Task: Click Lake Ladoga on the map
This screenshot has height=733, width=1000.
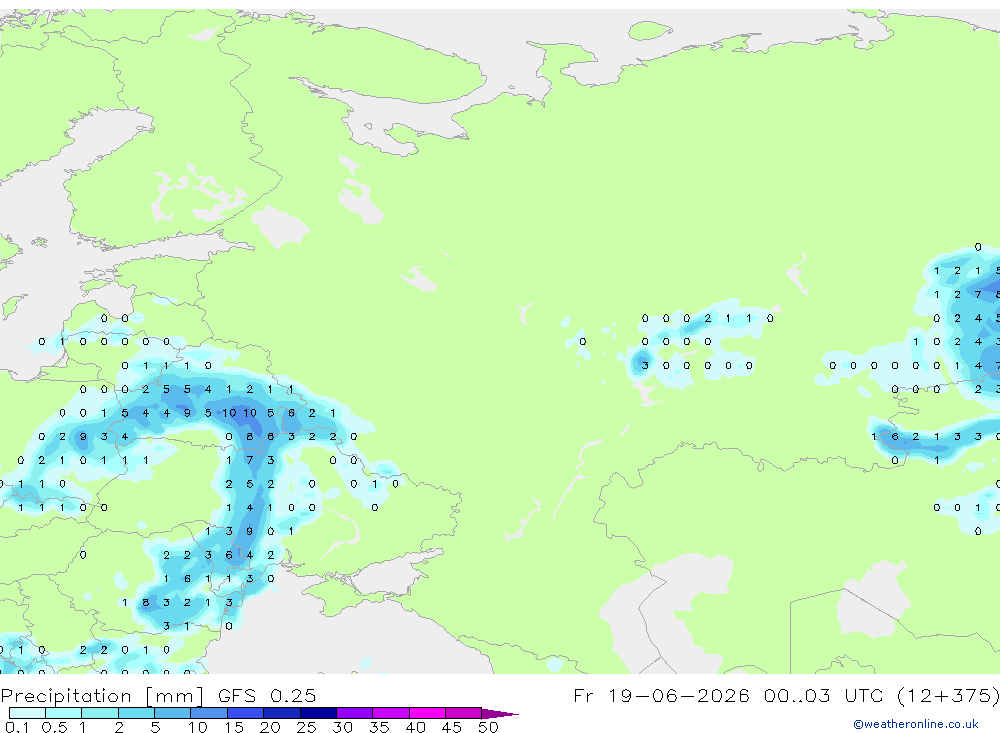Action: [281, 226]
